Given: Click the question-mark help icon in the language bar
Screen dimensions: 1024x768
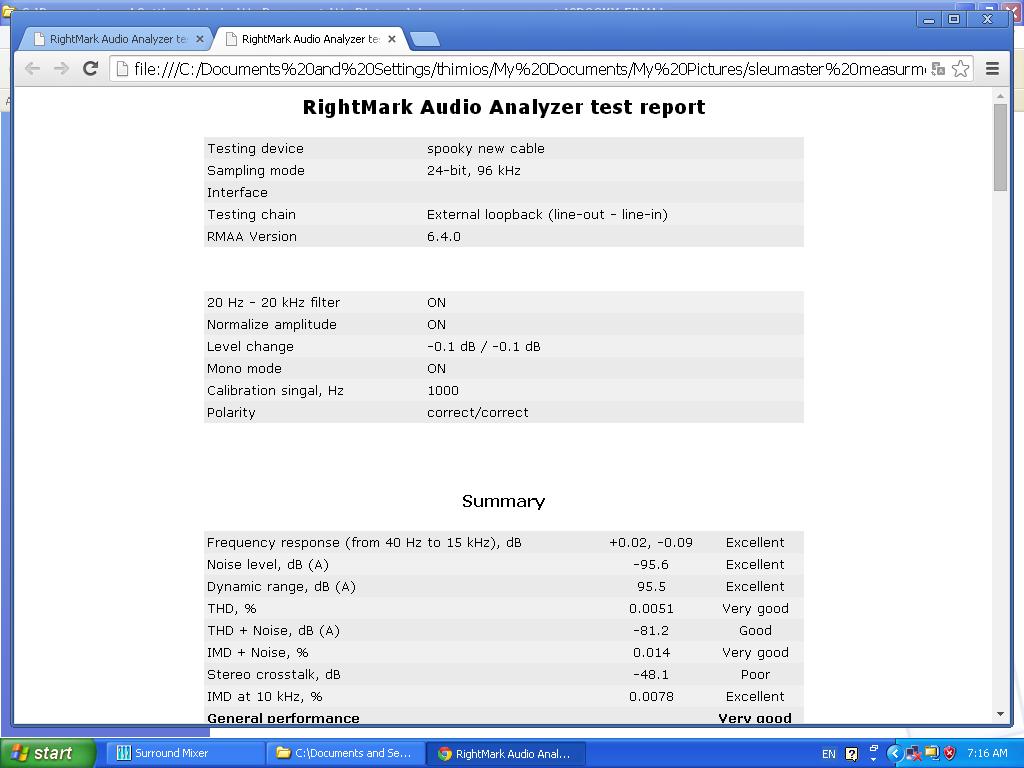Looking at the screenshot, I should tap(851, 754).
